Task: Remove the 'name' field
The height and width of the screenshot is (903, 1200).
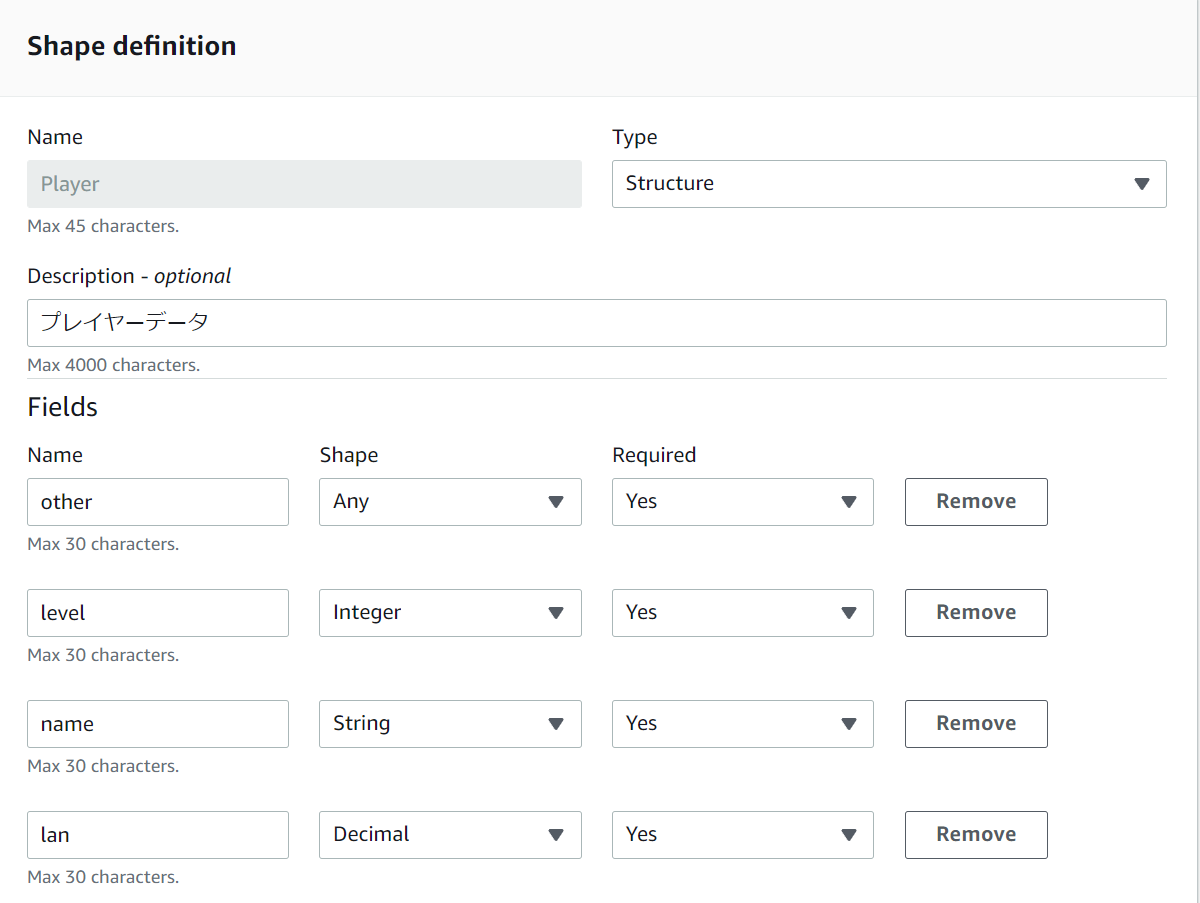Action: click(976, 724)
